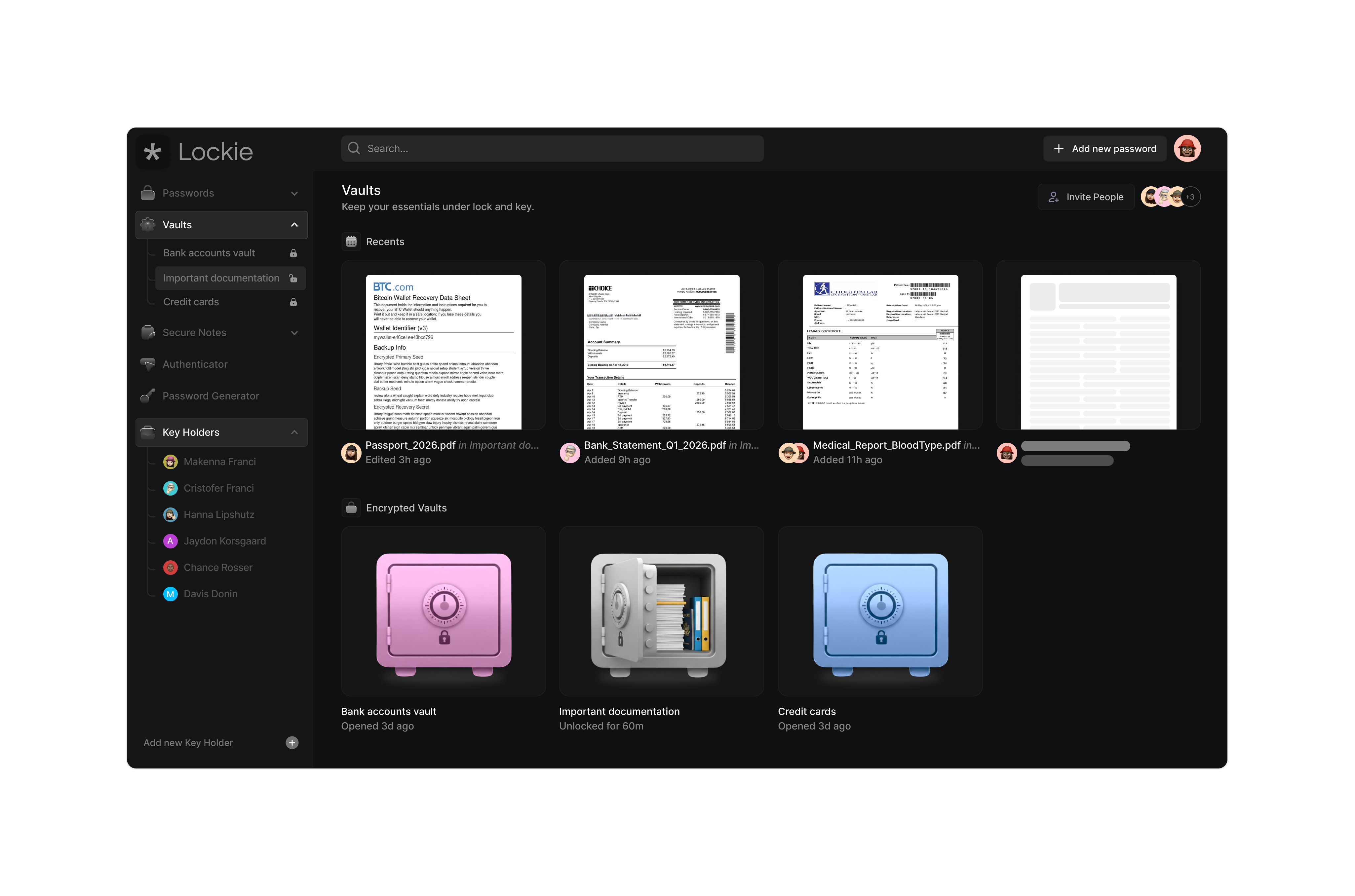Click the Secure Notes sidebar icon
Image resolution: width=1355 pixels, height=896 pixels.
[148, 333]
